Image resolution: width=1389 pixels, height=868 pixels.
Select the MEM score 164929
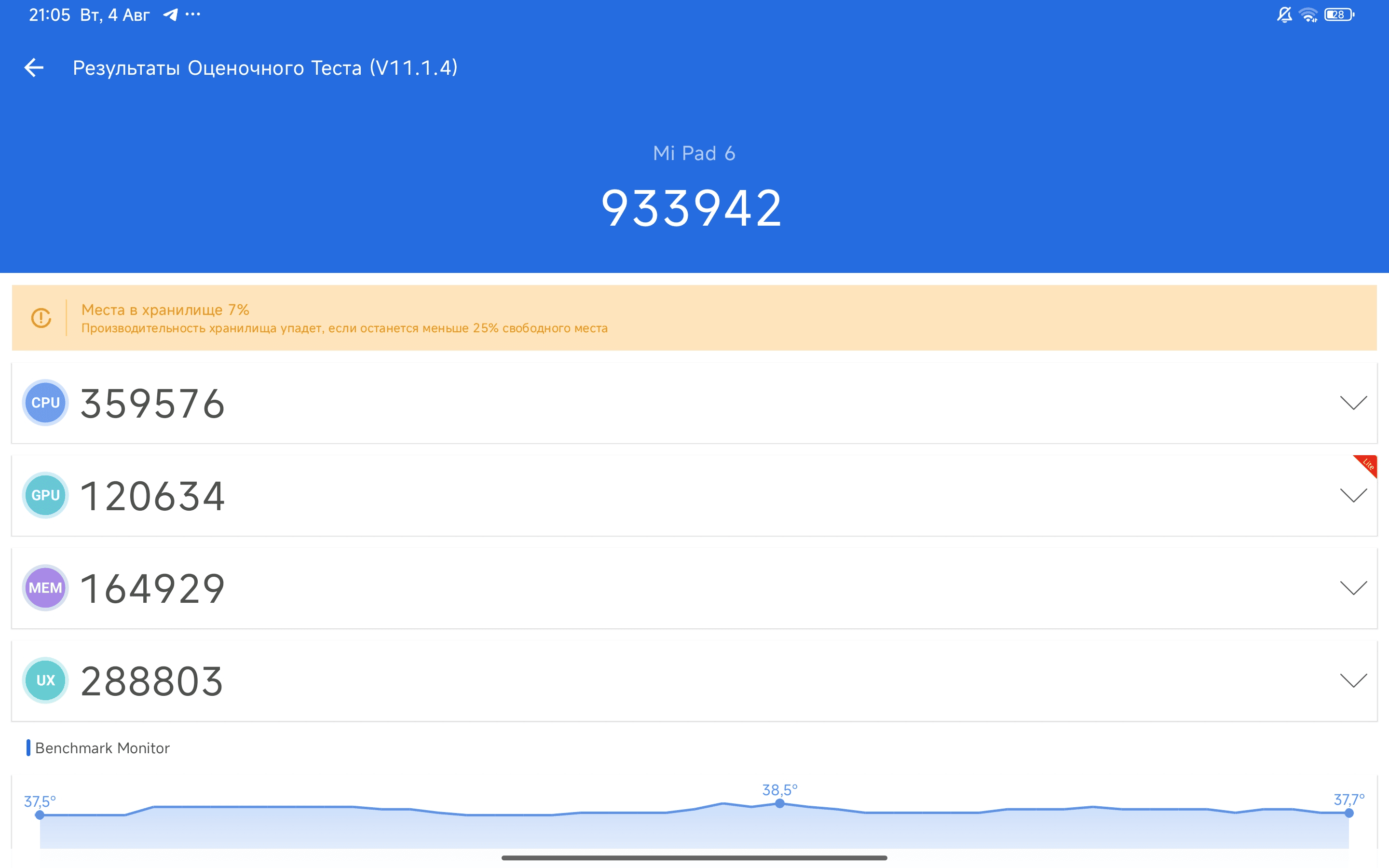[x=152, y=589]
